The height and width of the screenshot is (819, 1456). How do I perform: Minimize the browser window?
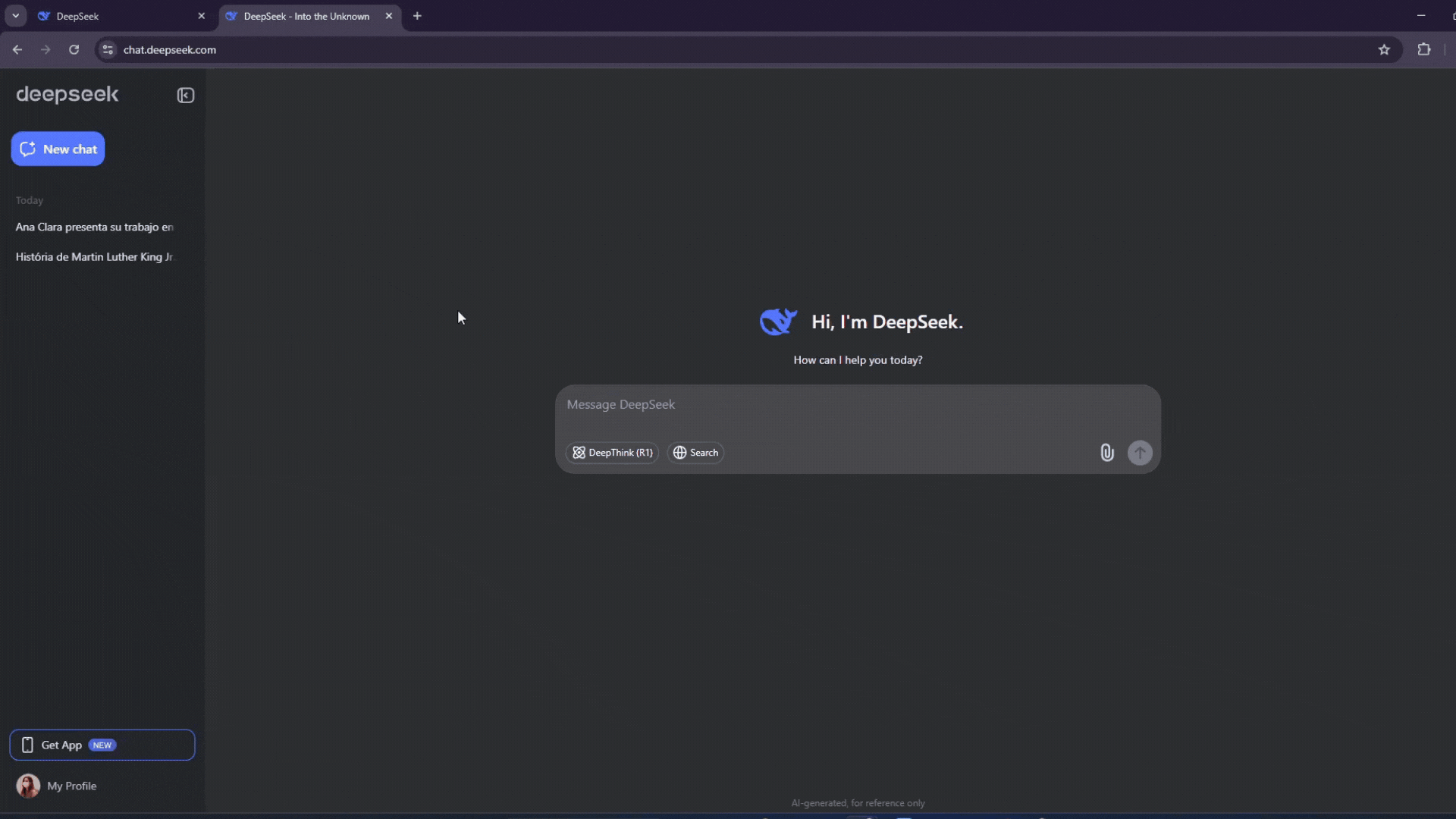(x=1421, y=16)
